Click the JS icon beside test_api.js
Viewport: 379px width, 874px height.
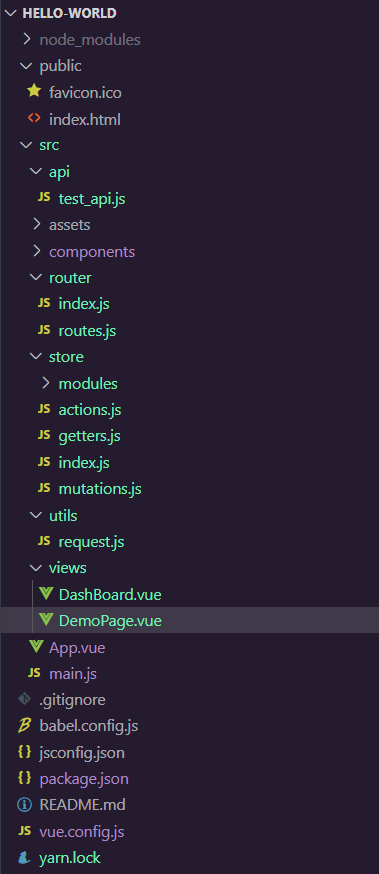coord(44,197)
